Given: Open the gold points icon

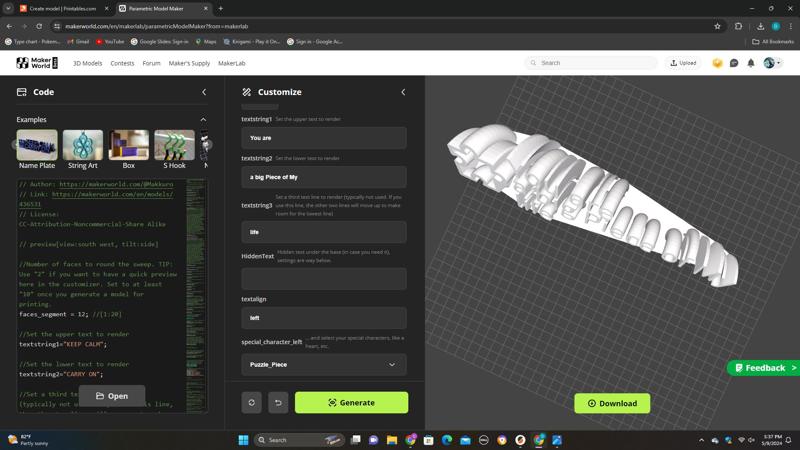Looking at the screenshot, I should [717, 63].
